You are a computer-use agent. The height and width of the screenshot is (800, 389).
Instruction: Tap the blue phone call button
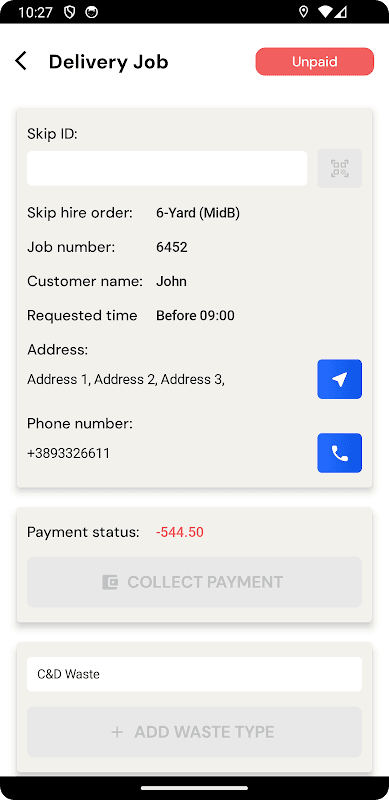(339, 453)
